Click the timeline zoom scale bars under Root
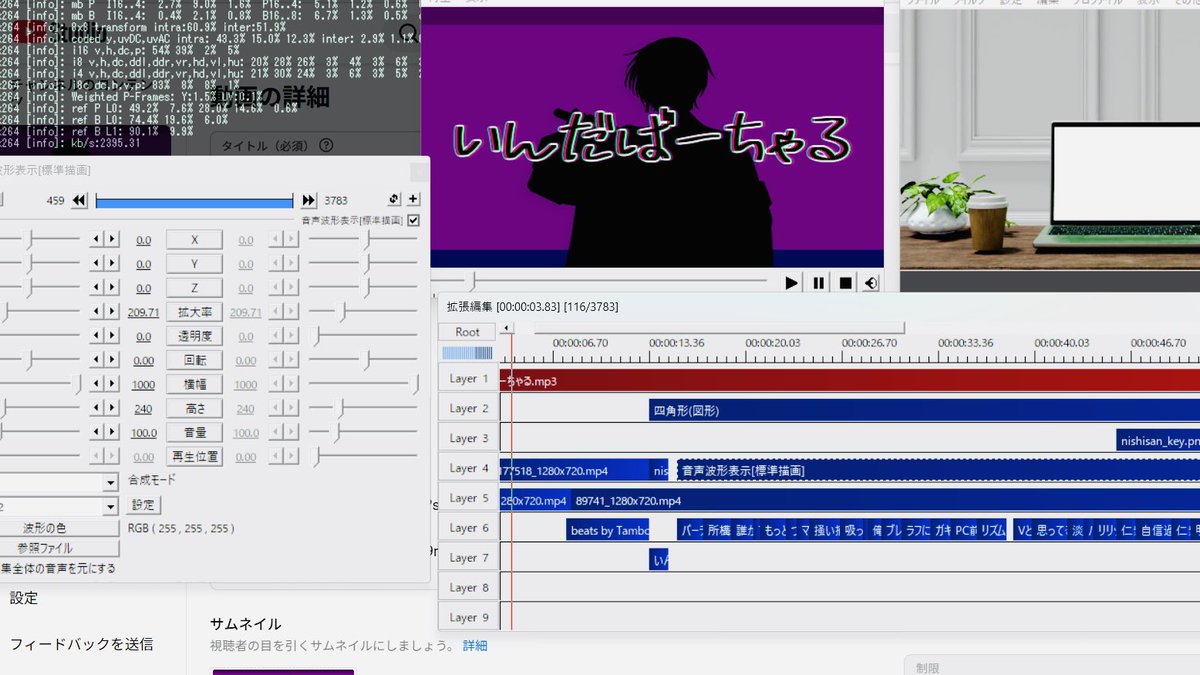The width and height of the screenshot is (1200, 675). [x=467, y=353]
